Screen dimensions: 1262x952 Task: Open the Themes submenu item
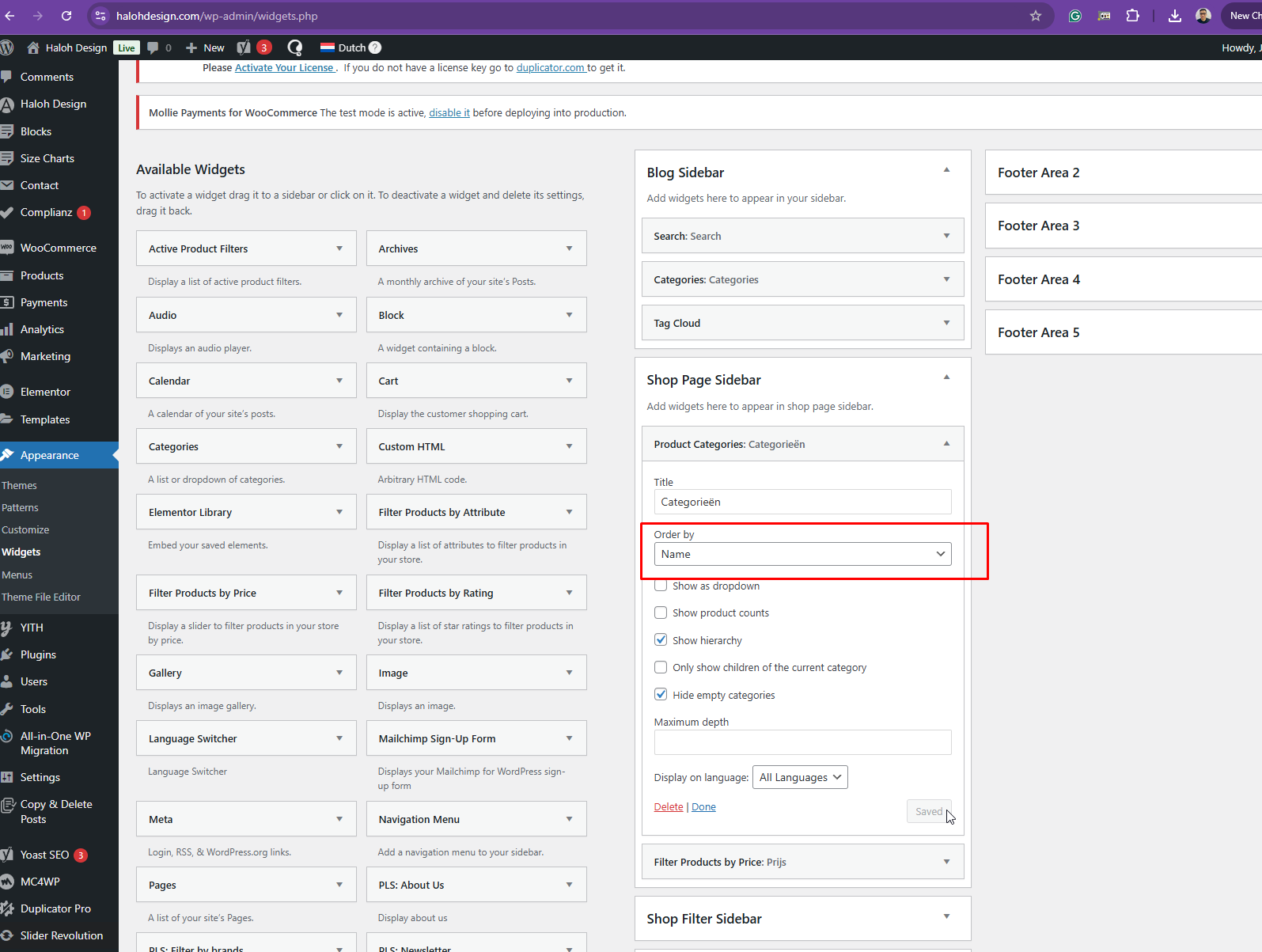click(19, 485)
